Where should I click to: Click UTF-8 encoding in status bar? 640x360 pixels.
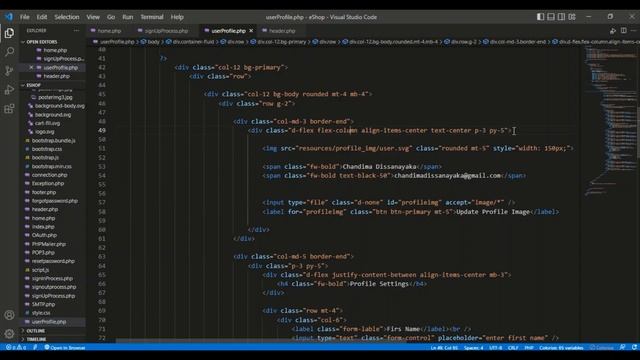coord(496,348)
